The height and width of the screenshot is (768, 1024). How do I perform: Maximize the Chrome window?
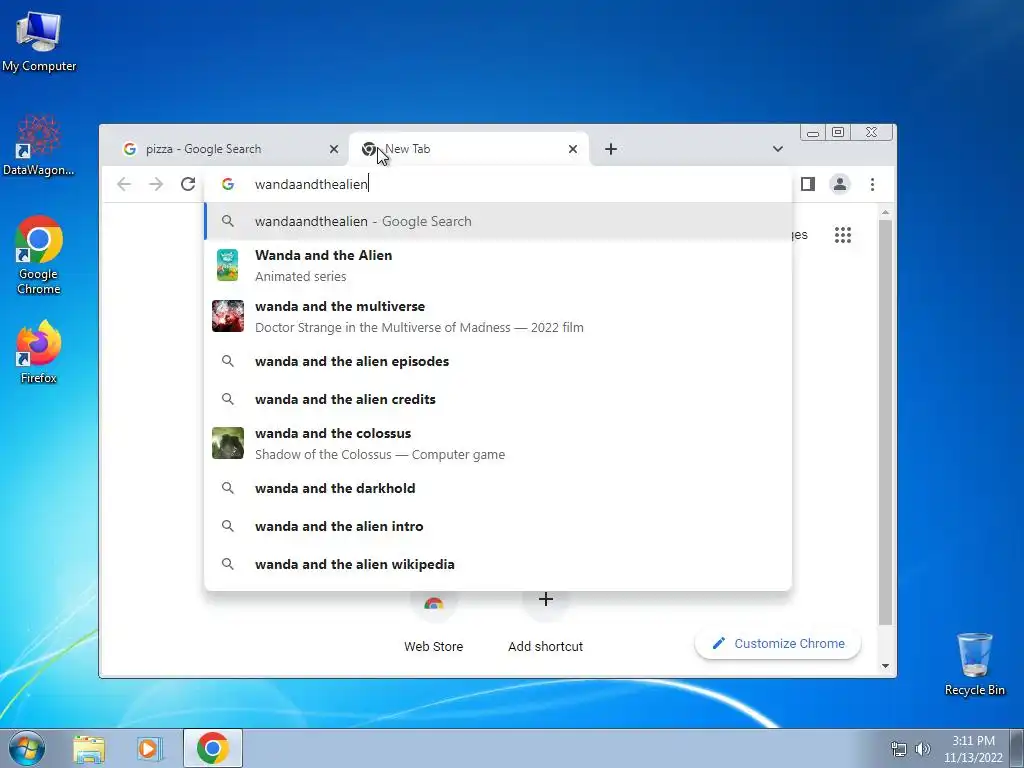838,133
